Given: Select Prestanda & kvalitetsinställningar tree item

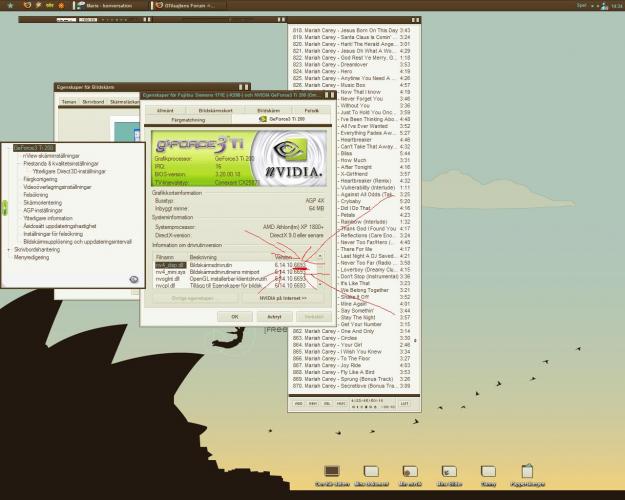Looking at the screenshot, I should 61,164.
